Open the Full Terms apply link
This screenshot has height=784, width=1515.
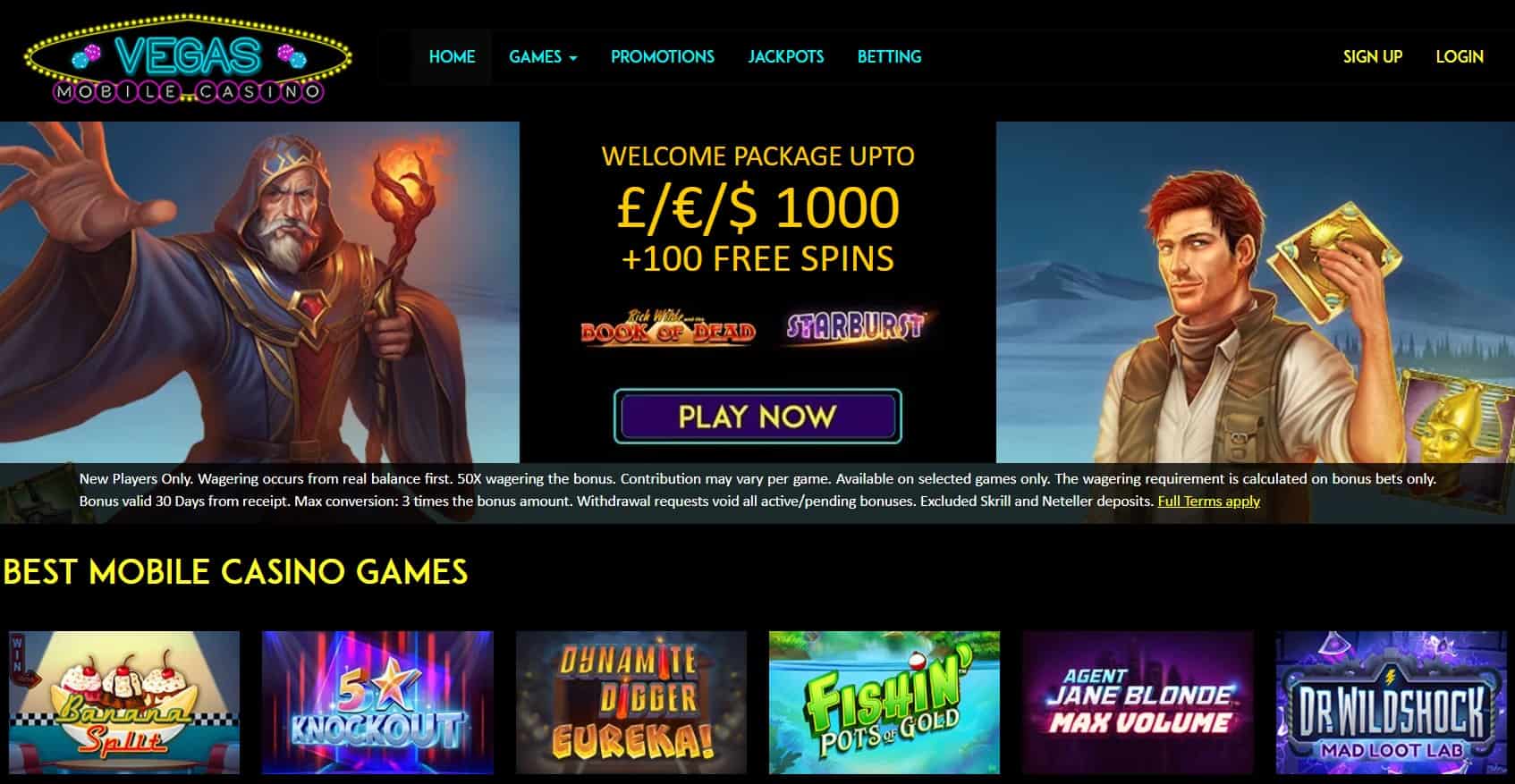pos(1208,502)
